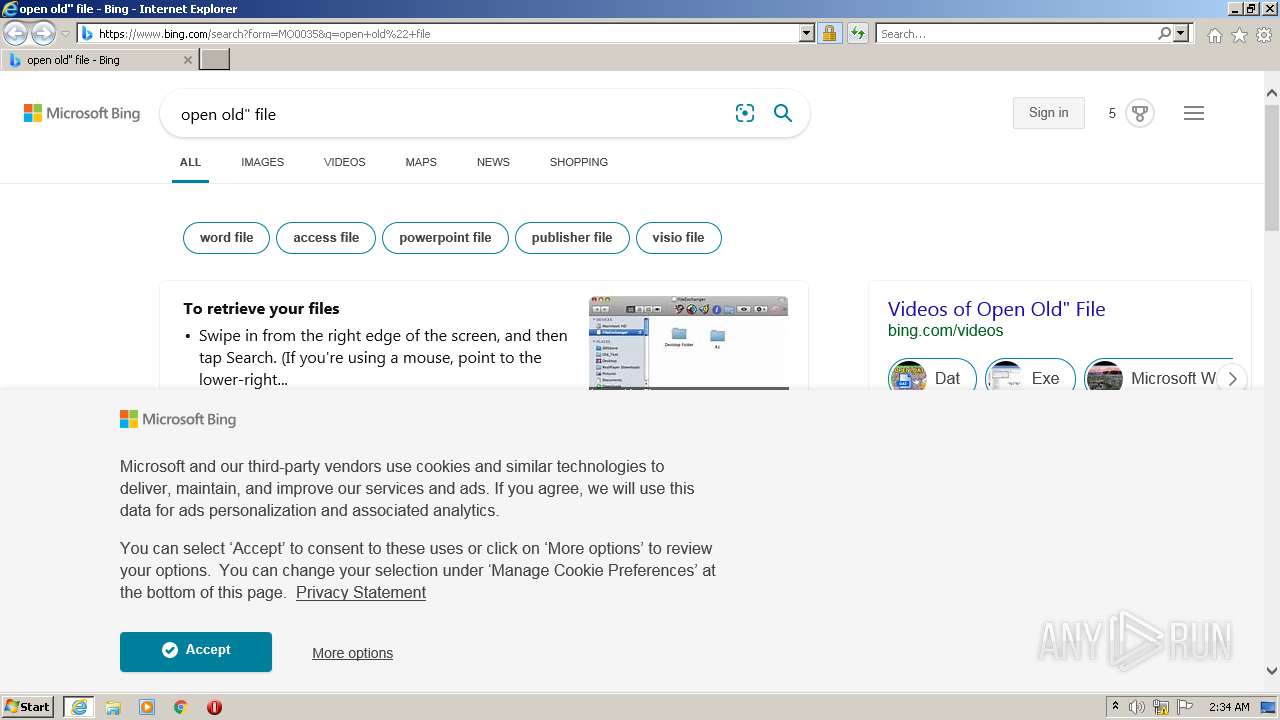Open the Tools gear icon
This screenshot has height=720, width=1280.
pyautogui.click(x=1264, y=35)
